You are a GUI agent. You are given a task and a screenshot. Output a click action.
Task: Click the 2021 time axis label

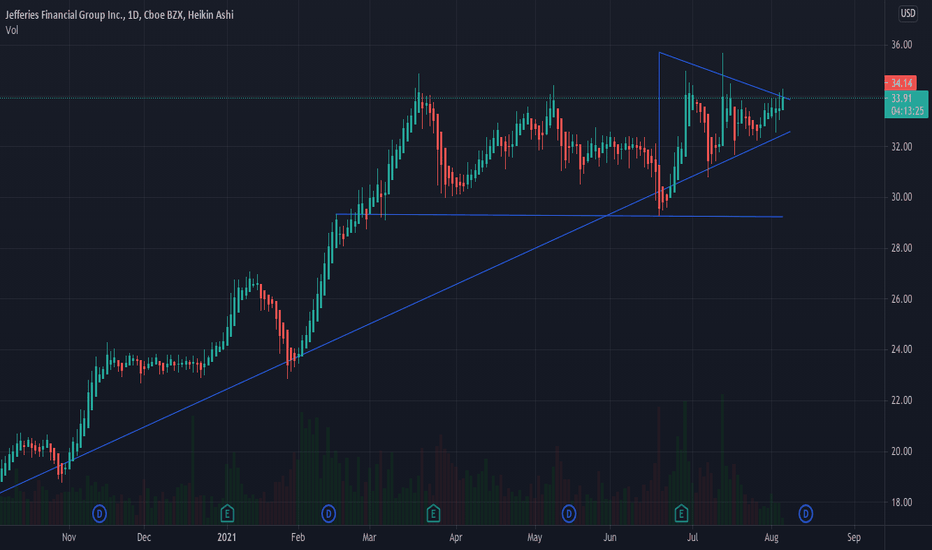tap(226, 538)
